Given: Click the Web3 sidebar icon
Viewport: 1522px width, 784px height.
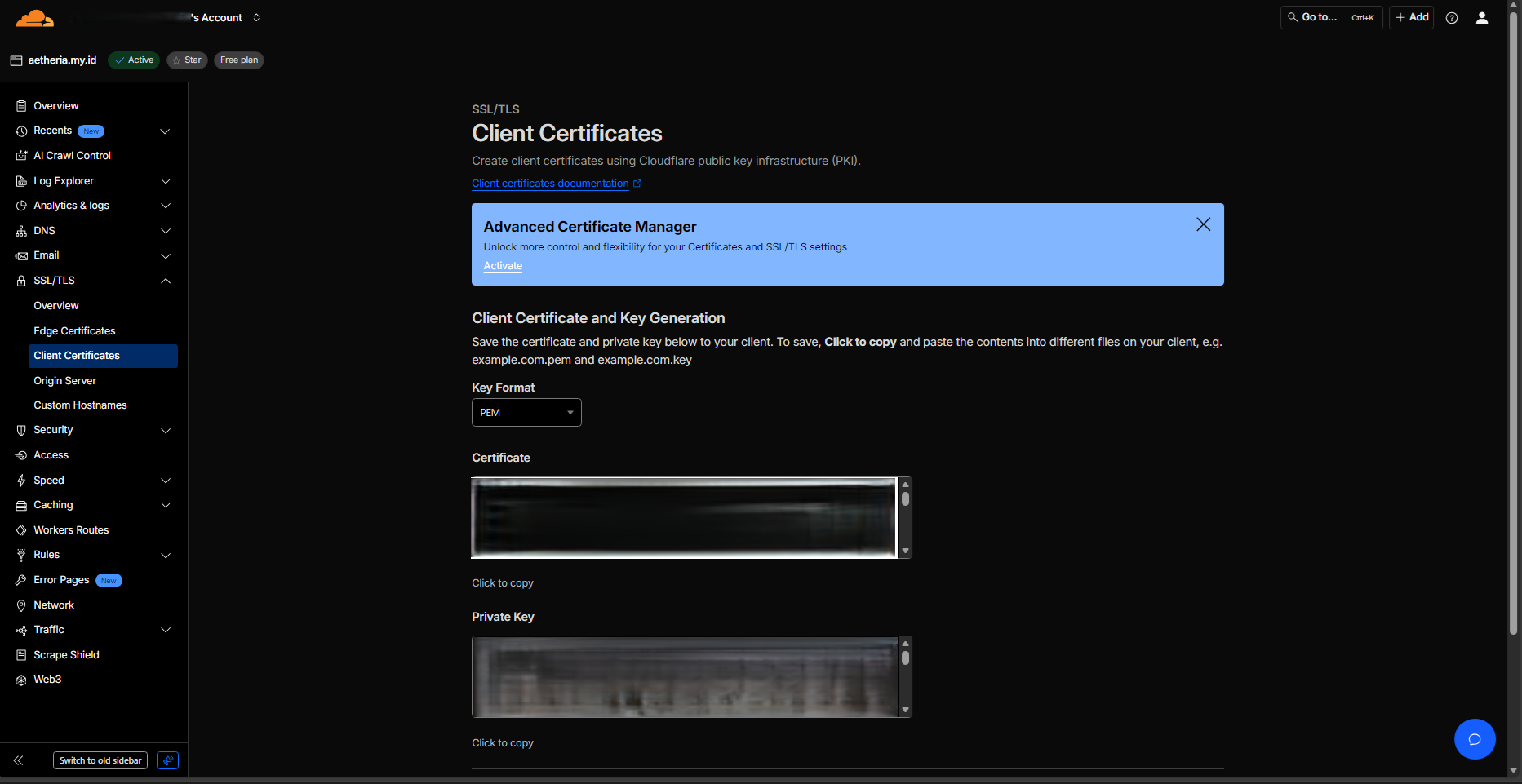Looking at the screenshot, I should click(x=20, y=679).
